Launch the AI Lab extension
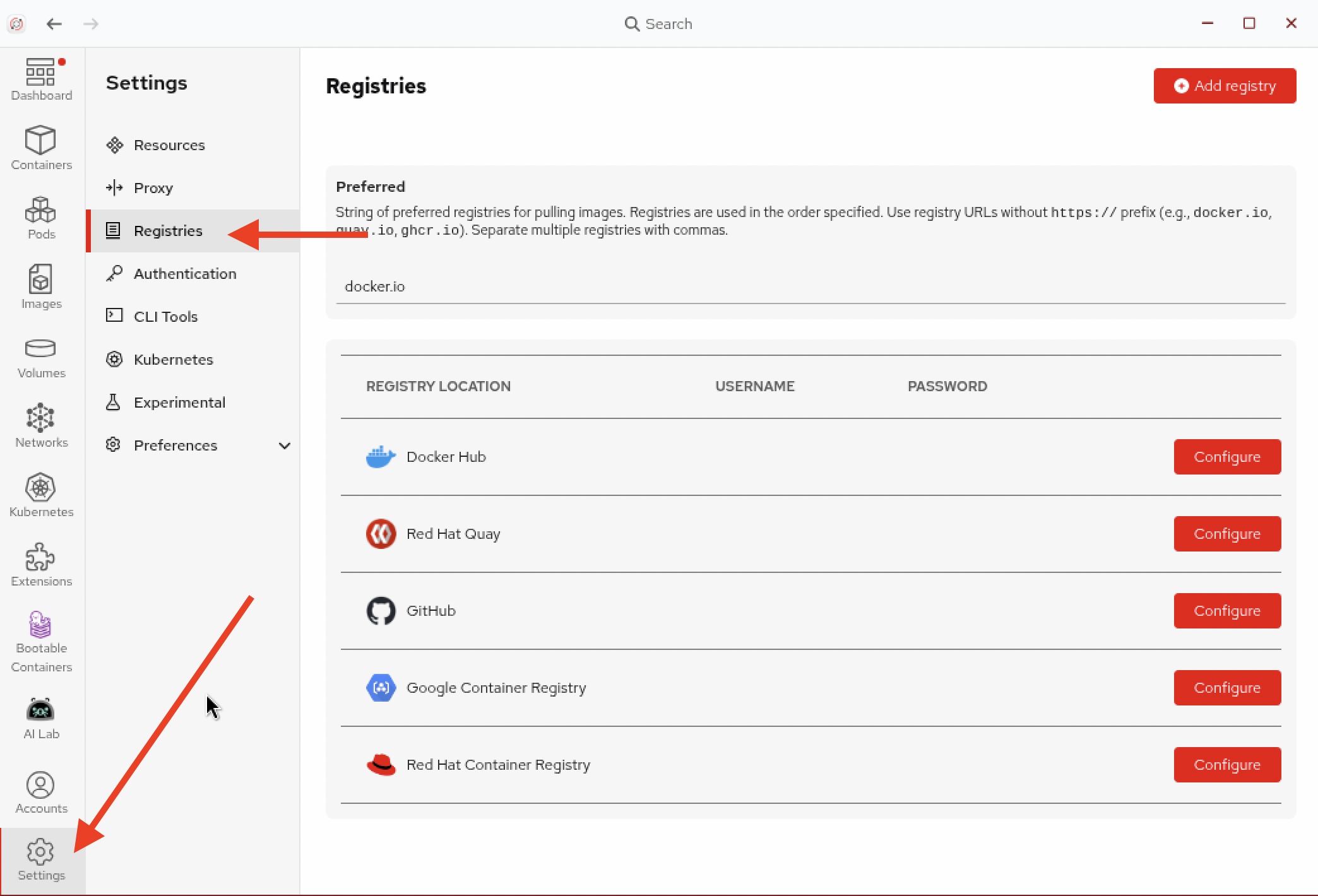 41,719
